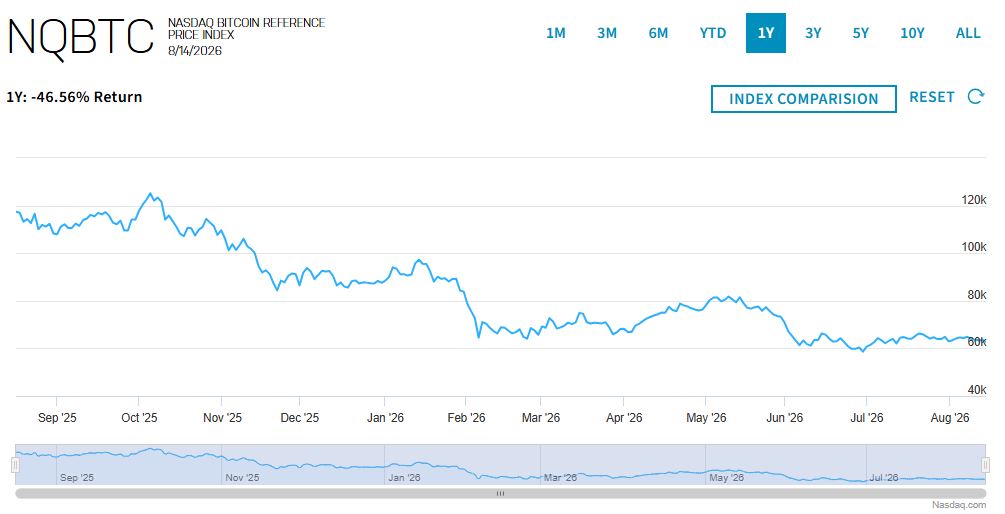Switch chart to 6M range

pos(658,33)
